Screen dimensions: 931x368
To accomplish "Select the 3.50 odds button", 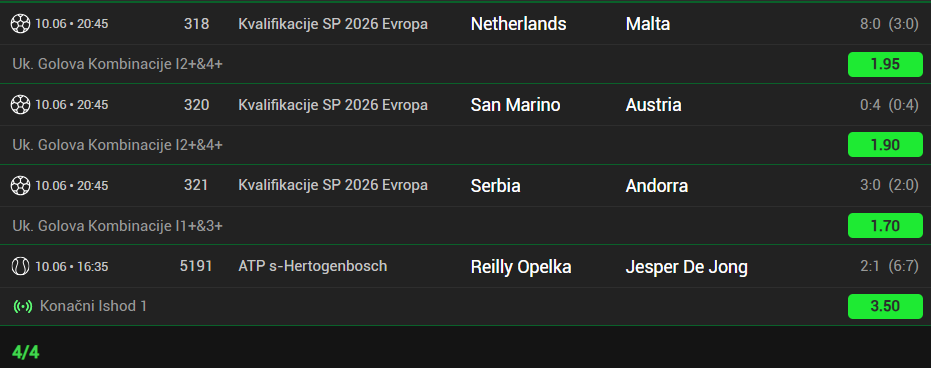I will pyautogui.click(x=885, y=306).
